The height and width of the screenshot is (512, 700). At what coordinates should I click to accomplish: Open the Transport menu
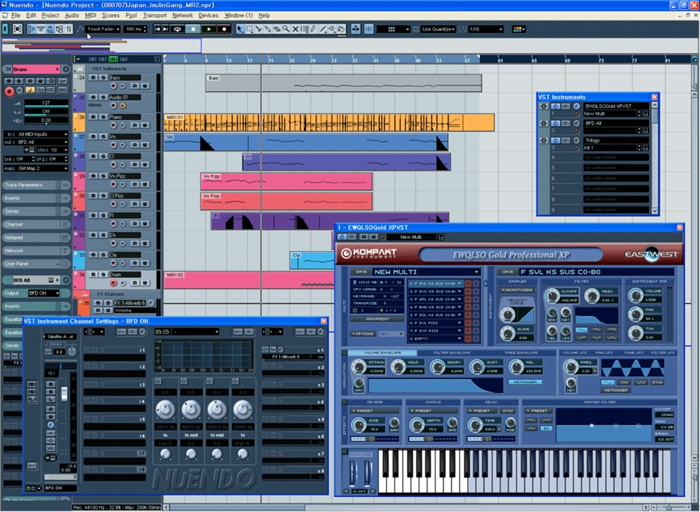click(154, 15)
